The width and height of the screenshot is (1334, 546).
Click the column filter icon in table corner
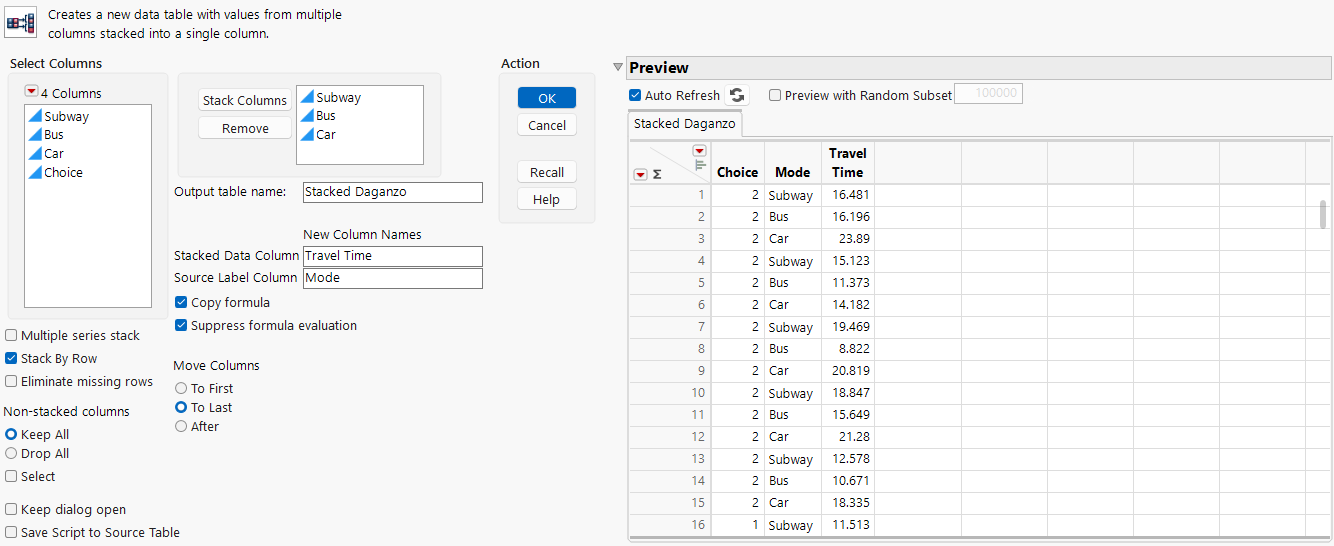[x=700, y=166]
